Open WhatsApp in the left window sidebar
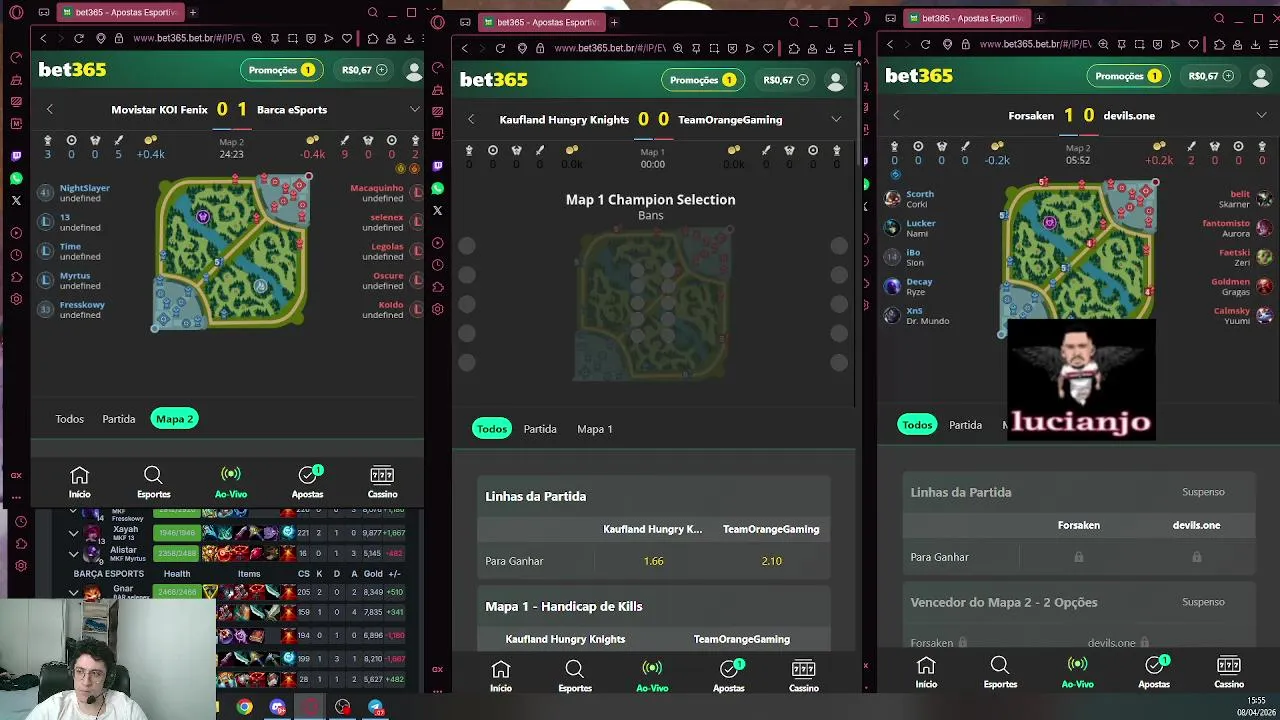This screenshot has width=1280, height=720. [16, 178]
